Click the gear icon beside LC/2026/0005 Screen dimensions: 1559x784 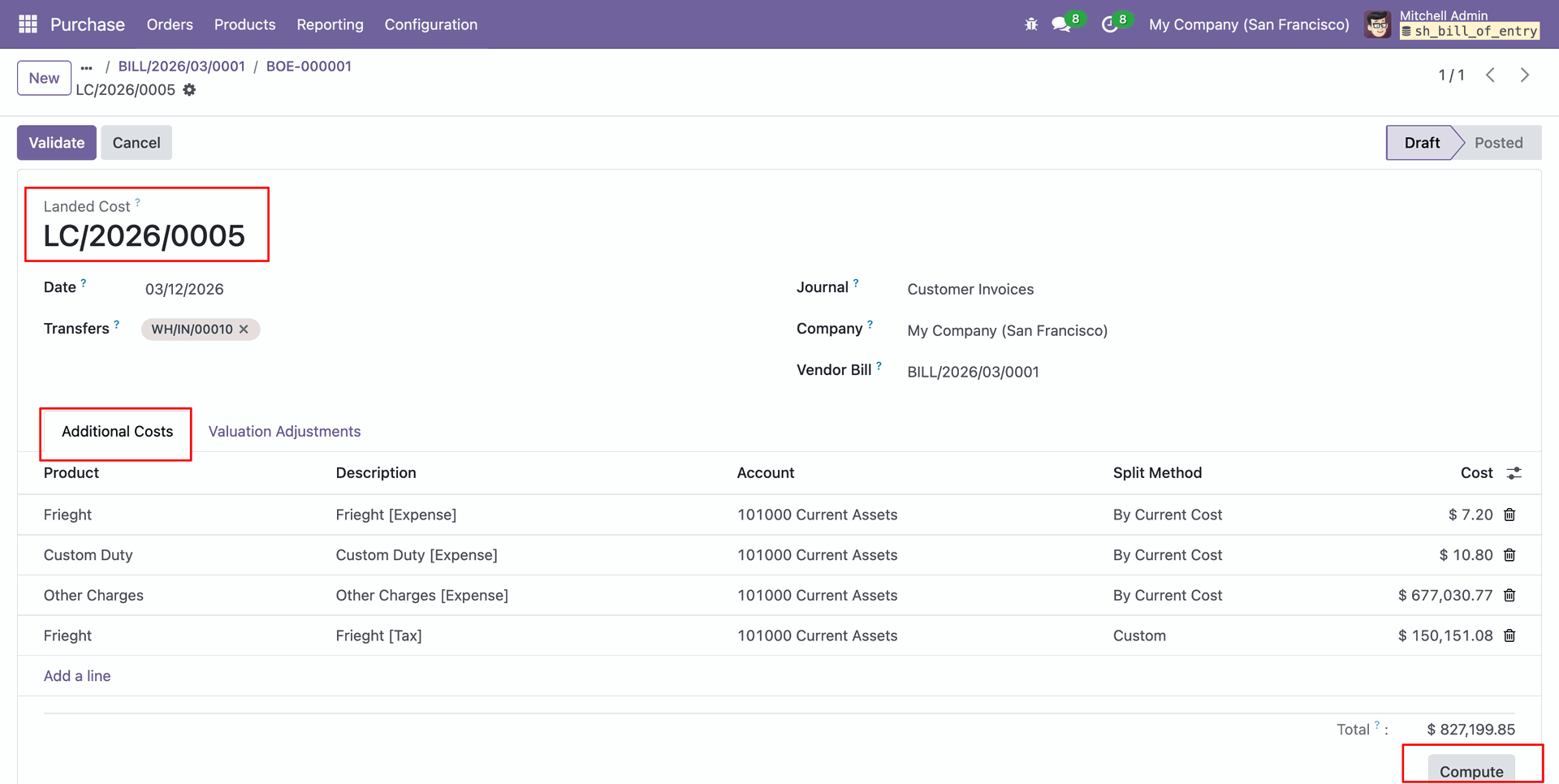click(x=189, y=90)
